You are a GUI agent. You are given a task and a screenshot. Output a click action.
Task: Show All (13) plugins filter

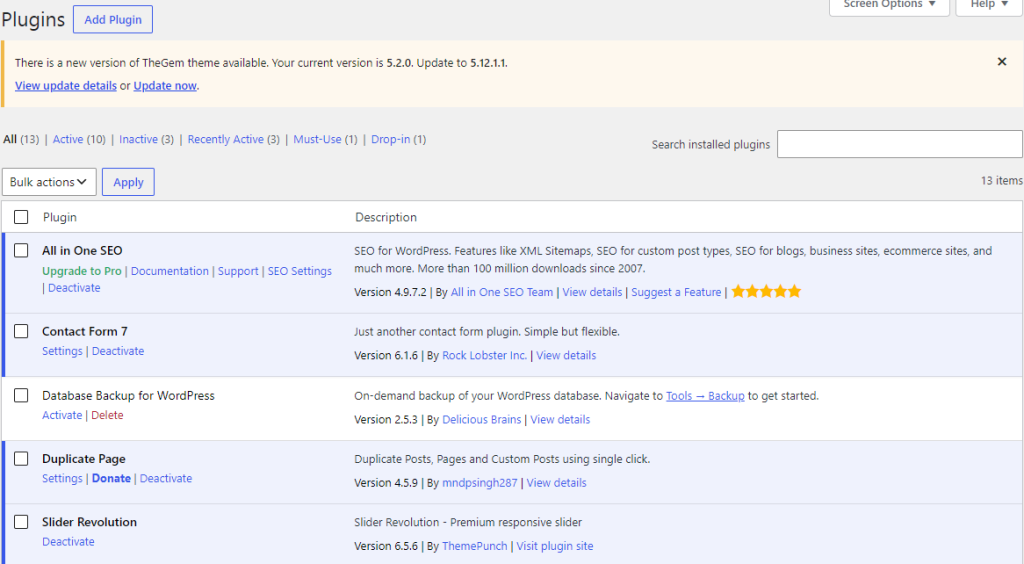(x=21, y=139)
